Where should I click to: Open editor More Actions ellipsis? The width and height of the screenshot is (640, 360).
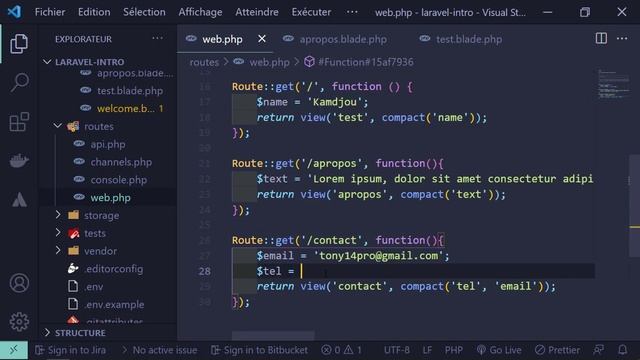pos(622,39)
